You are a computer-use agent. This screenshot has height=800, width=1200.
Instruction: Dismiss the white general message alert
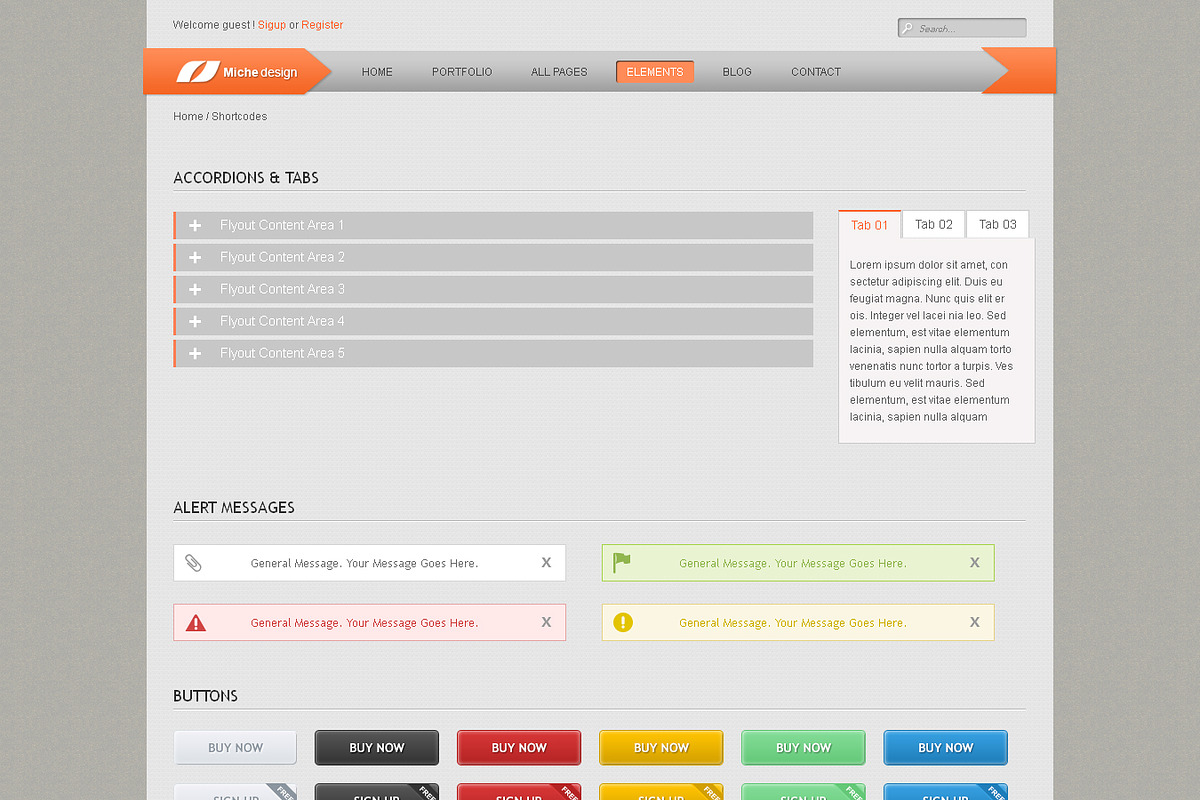click(546, 563)
